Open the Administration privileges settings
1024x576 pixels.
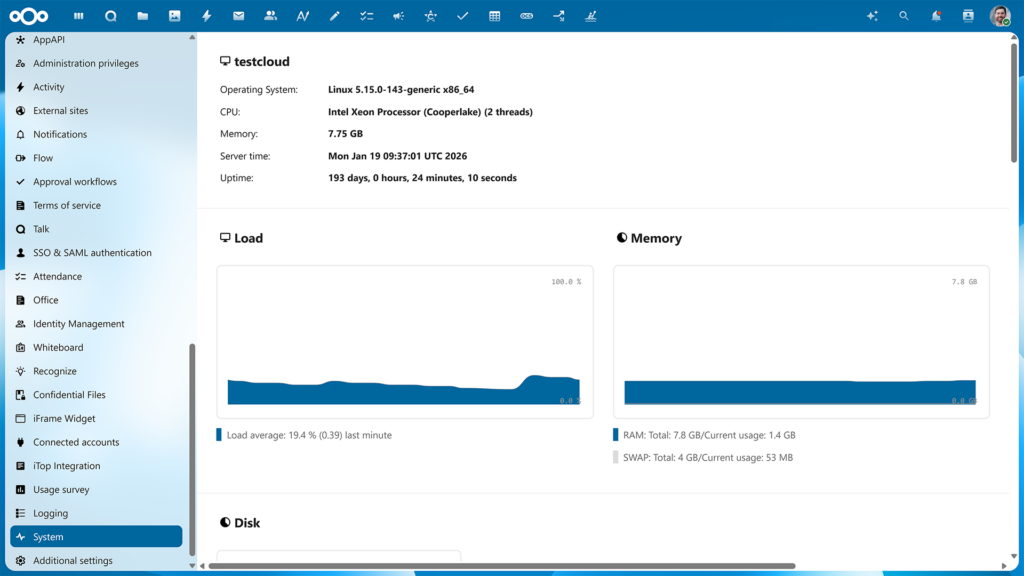95,63
